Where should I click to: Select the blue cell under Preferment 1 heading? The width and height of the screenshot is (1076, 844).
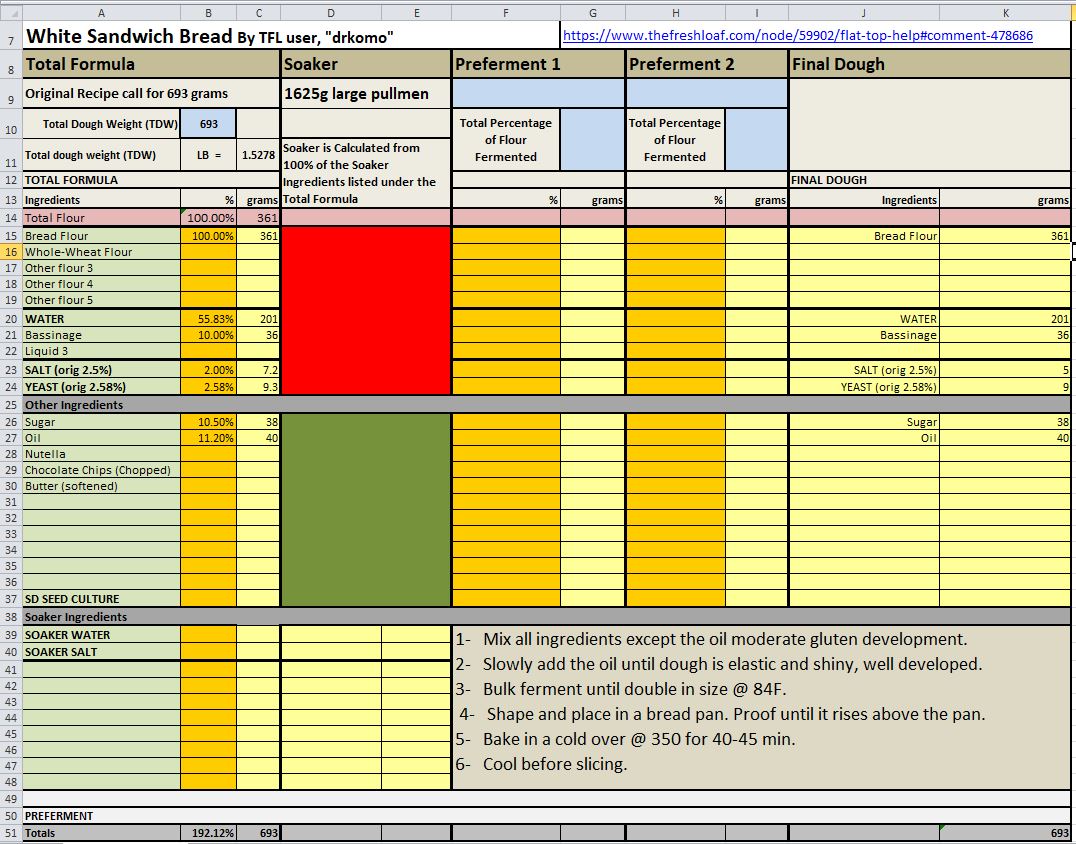(x=539, y=93)
